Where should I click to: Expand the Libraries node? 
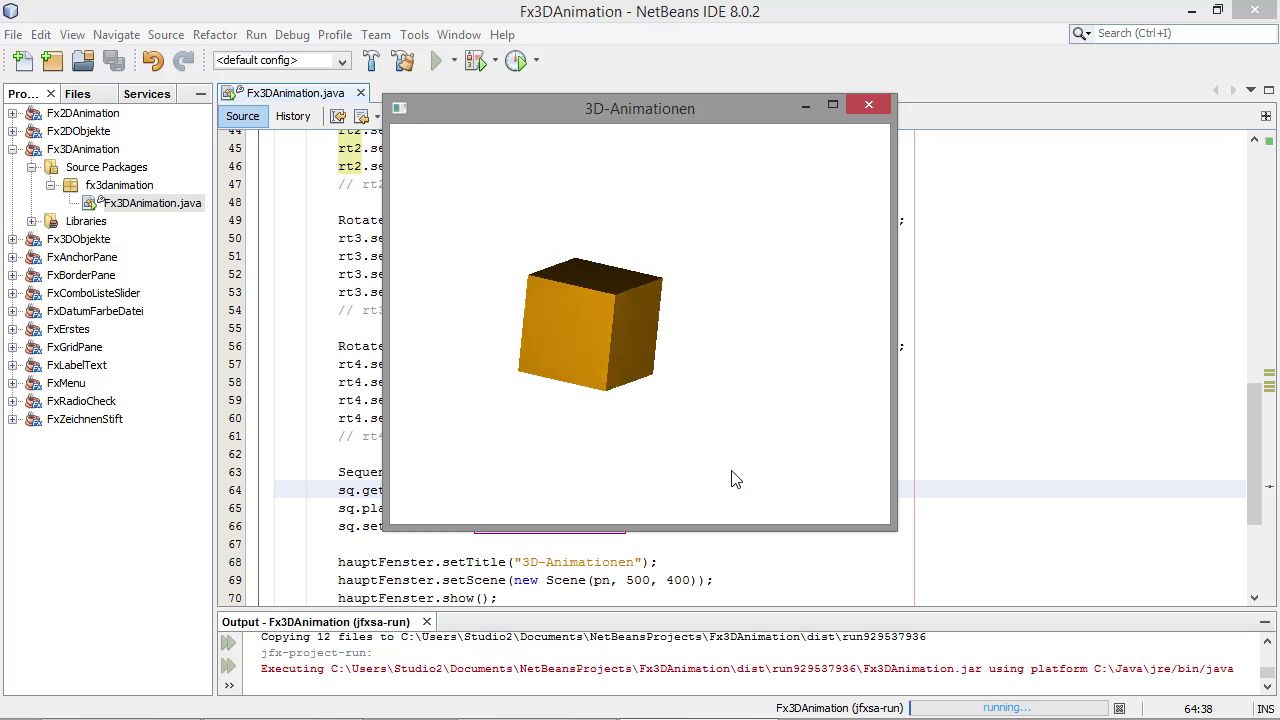click(x=31, y=221)
